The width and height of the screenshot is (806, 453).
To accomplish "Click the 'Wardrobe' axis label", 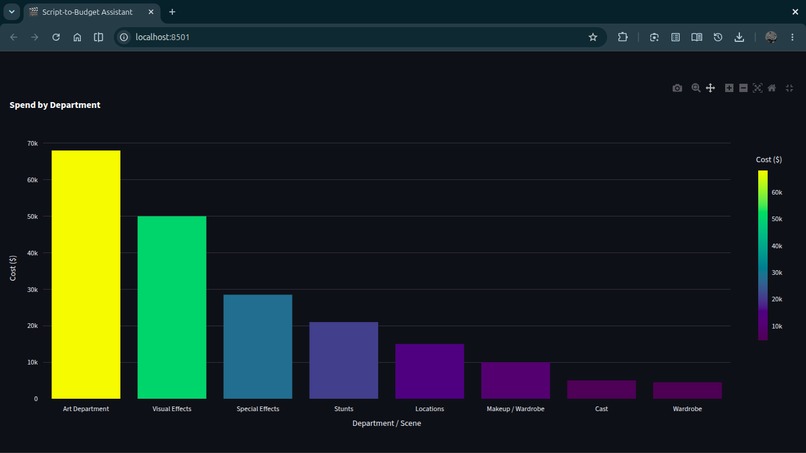I will pos(687,409).
